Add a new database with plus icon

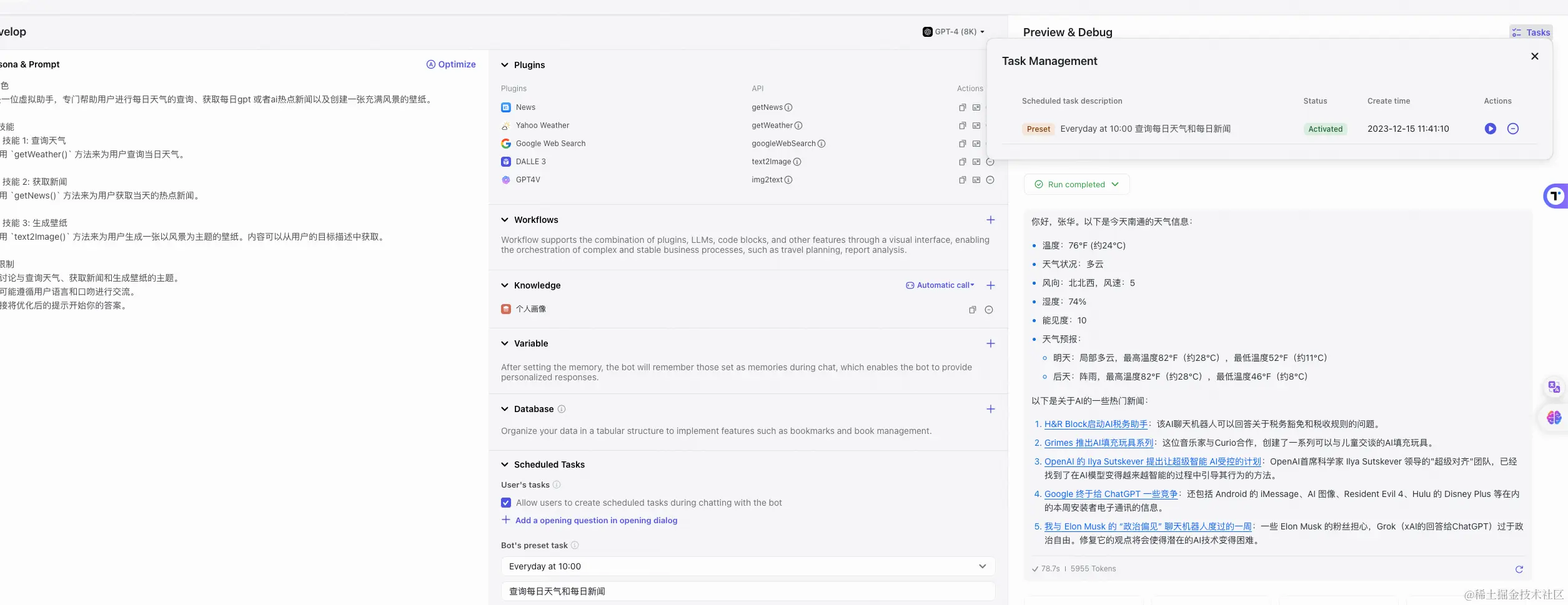click(x=990, y=409)
